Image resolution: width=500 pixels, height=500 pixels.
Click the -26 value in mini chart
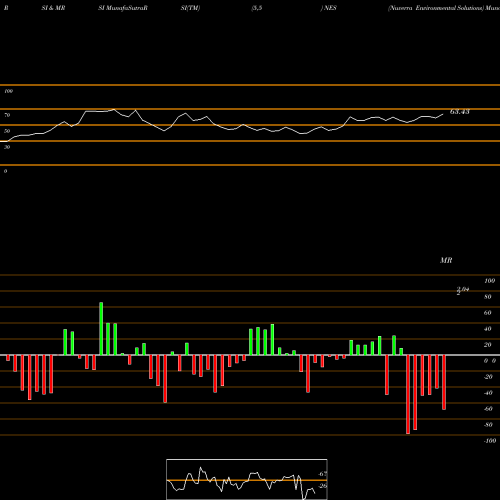point(322,486)
